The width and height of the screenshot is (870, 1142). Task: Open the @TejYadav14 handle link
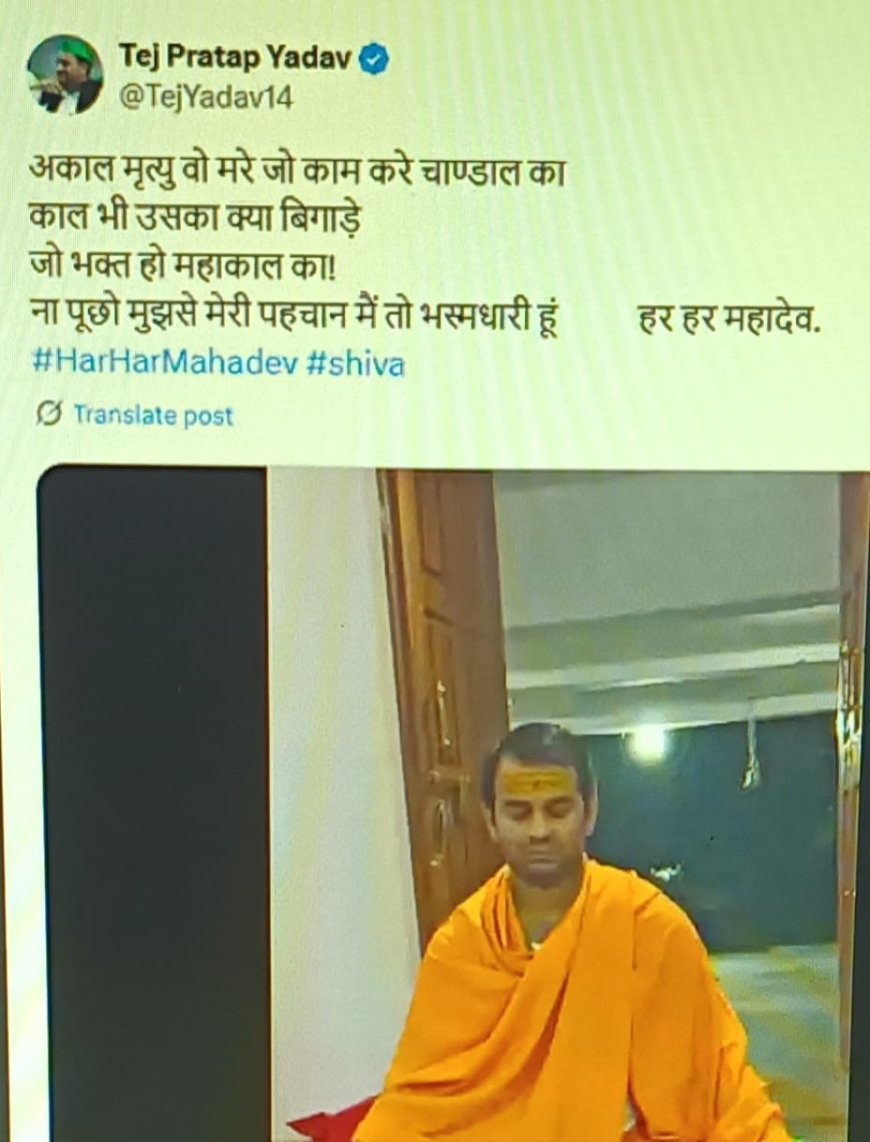205,98
